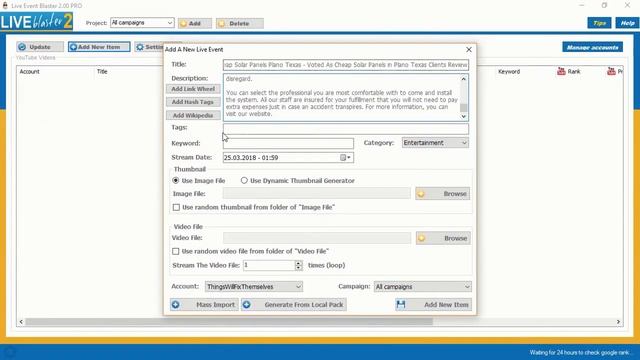Click inside the Description text area
The image size is (640, 360).
point(341,97)
